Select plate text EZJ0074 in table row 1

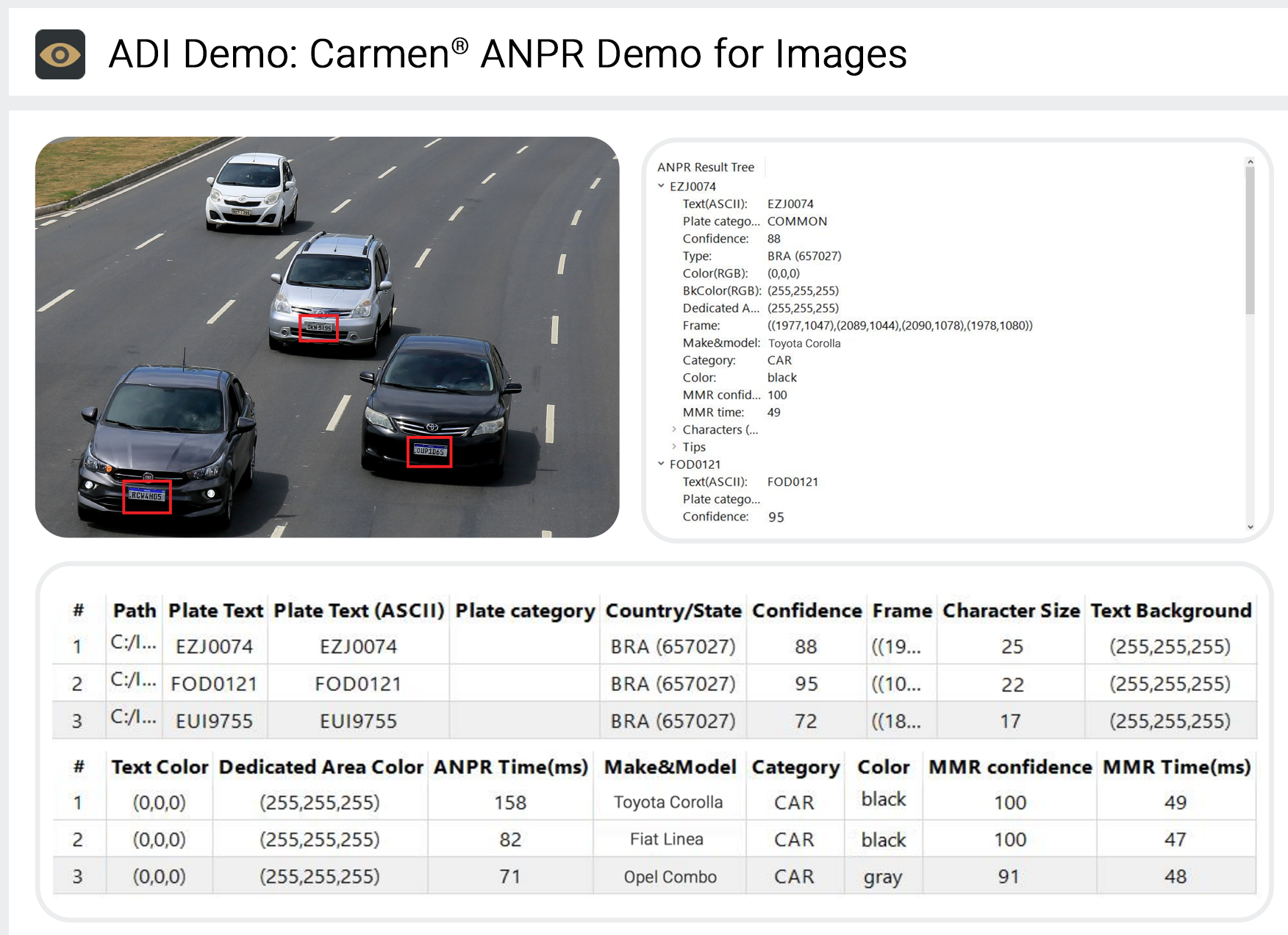(x=214, y=646)
